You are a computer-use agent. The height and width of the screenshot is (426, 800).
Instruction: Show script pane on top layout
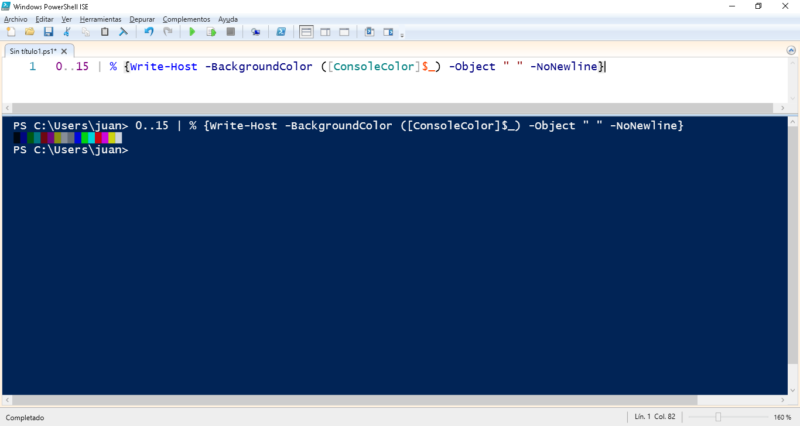pos(306,32)
